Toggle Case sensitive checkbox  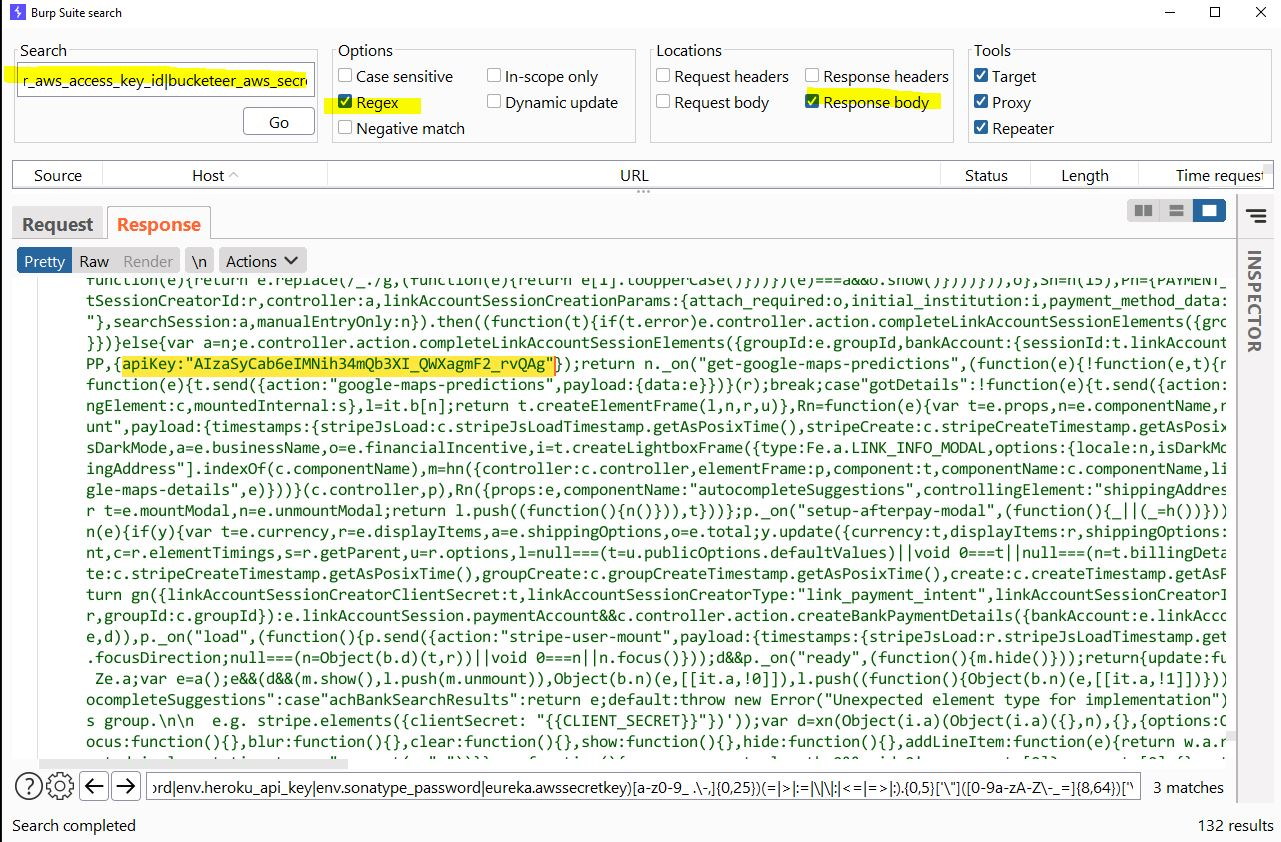point(345,76)
